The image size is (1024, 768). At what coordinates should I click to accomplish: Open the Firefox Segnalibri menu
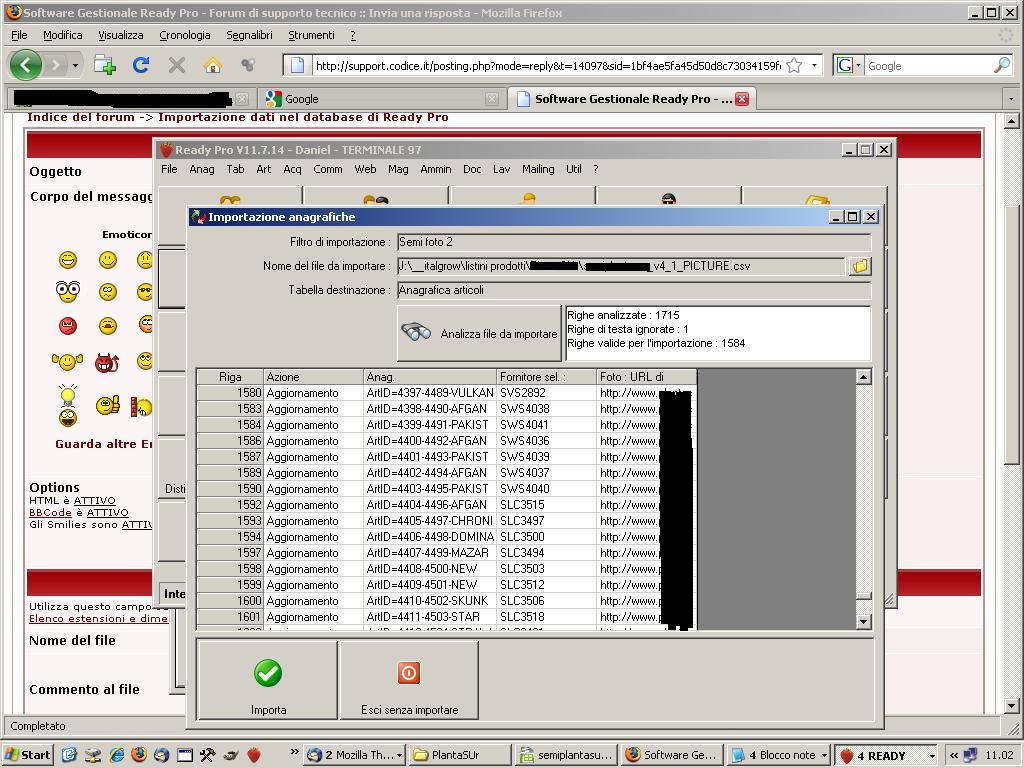point(249,35)
